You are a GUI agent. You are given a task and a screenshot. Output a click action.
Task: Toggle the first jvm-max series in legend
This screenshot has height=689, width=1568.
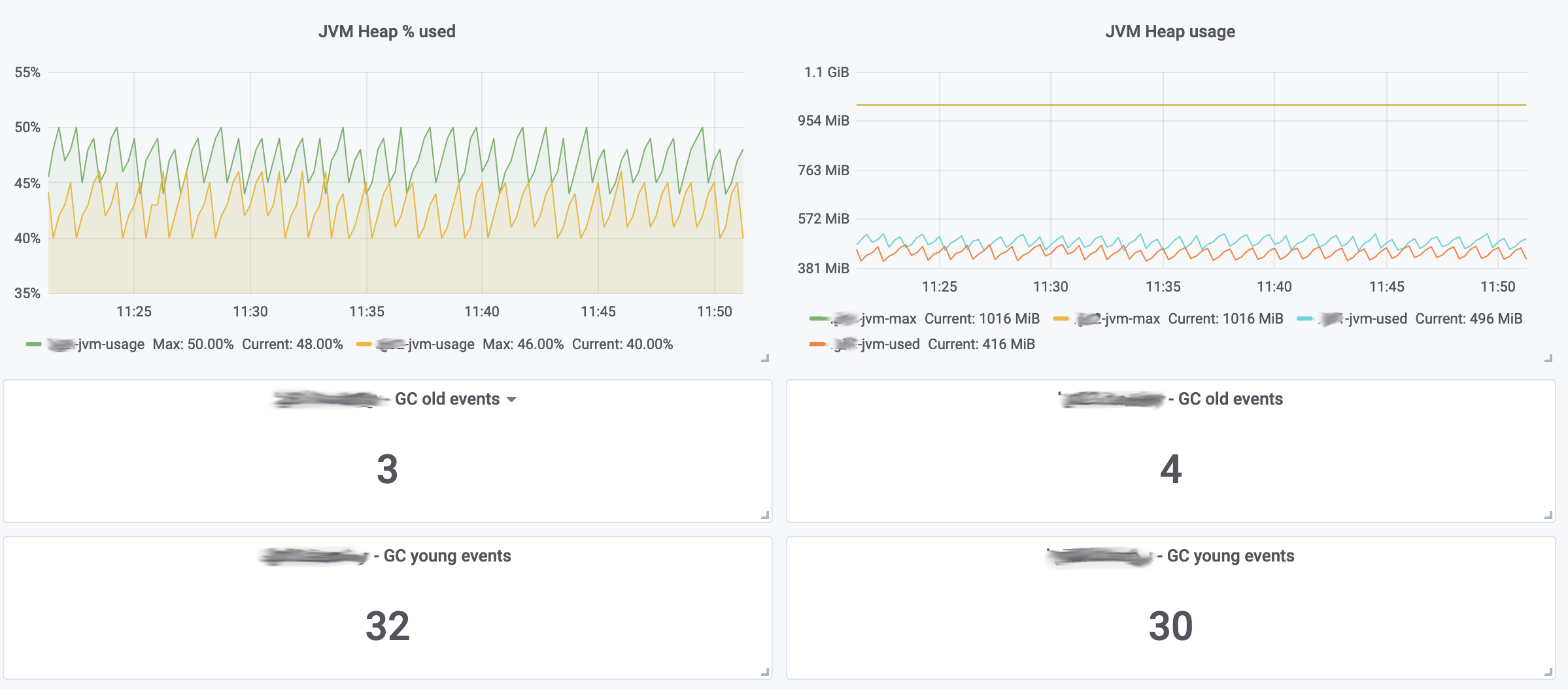pyautogui.click(x=874, y=318)
